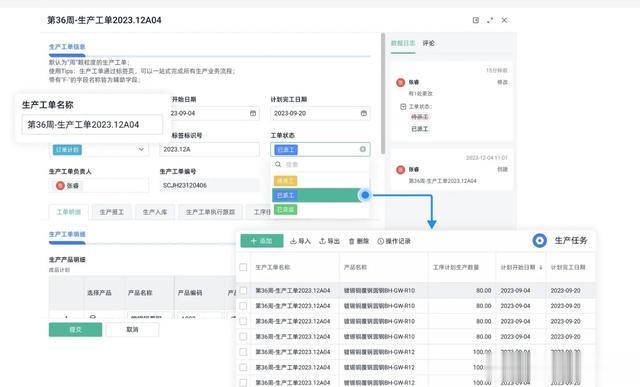Screen dimensions: 640x387
Task: Open the 工单状态 dropdown field
Action: click(320, 149)
